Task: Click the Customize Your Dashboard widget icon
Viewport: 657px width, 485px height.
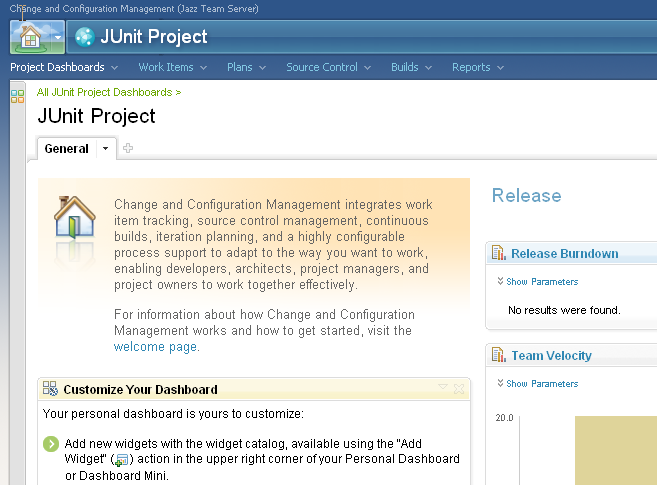Action: coord(50,389)
